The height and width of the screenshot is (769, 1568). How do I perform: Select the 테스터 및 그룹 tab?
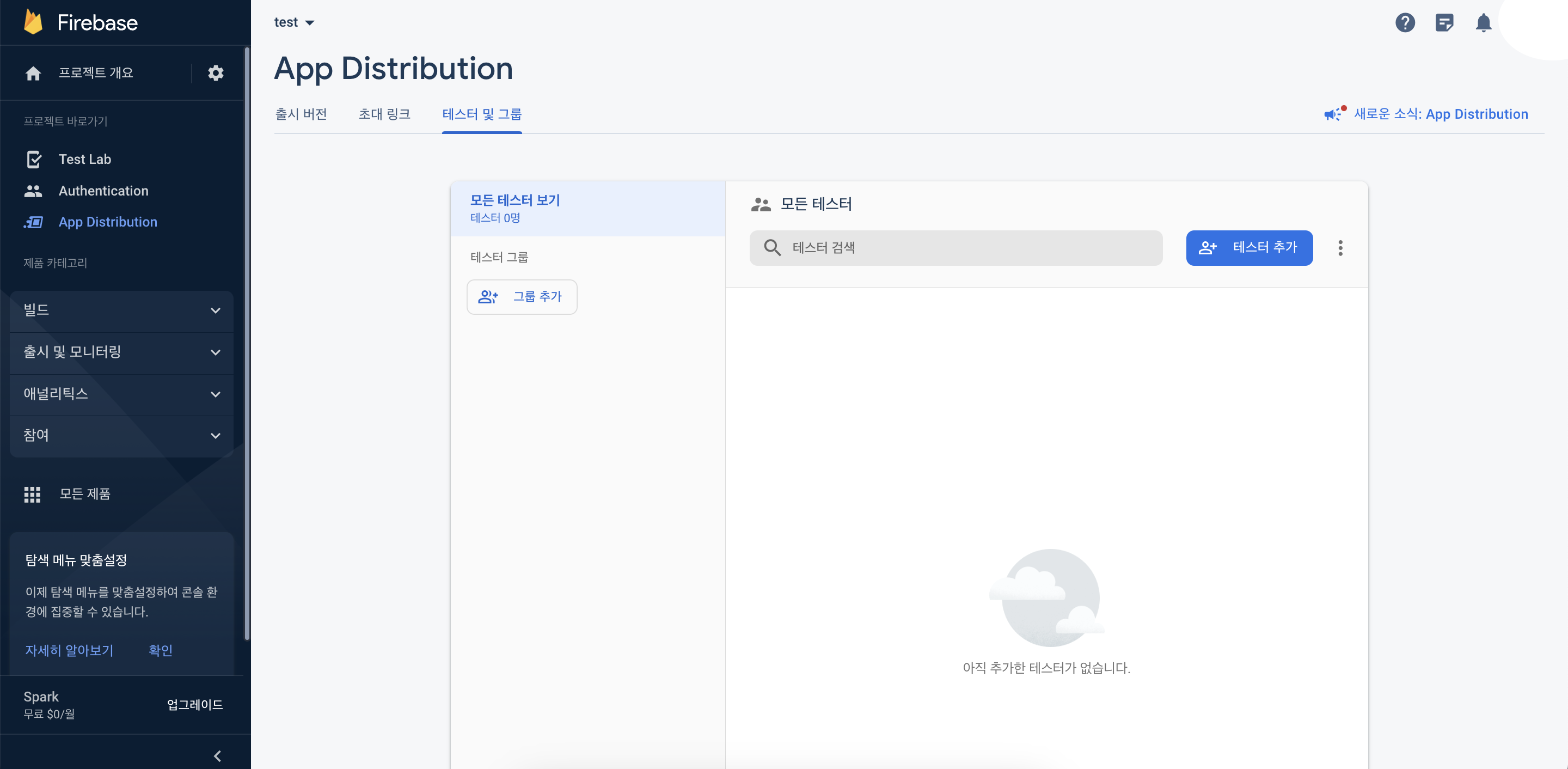click(x=481, y=114)
